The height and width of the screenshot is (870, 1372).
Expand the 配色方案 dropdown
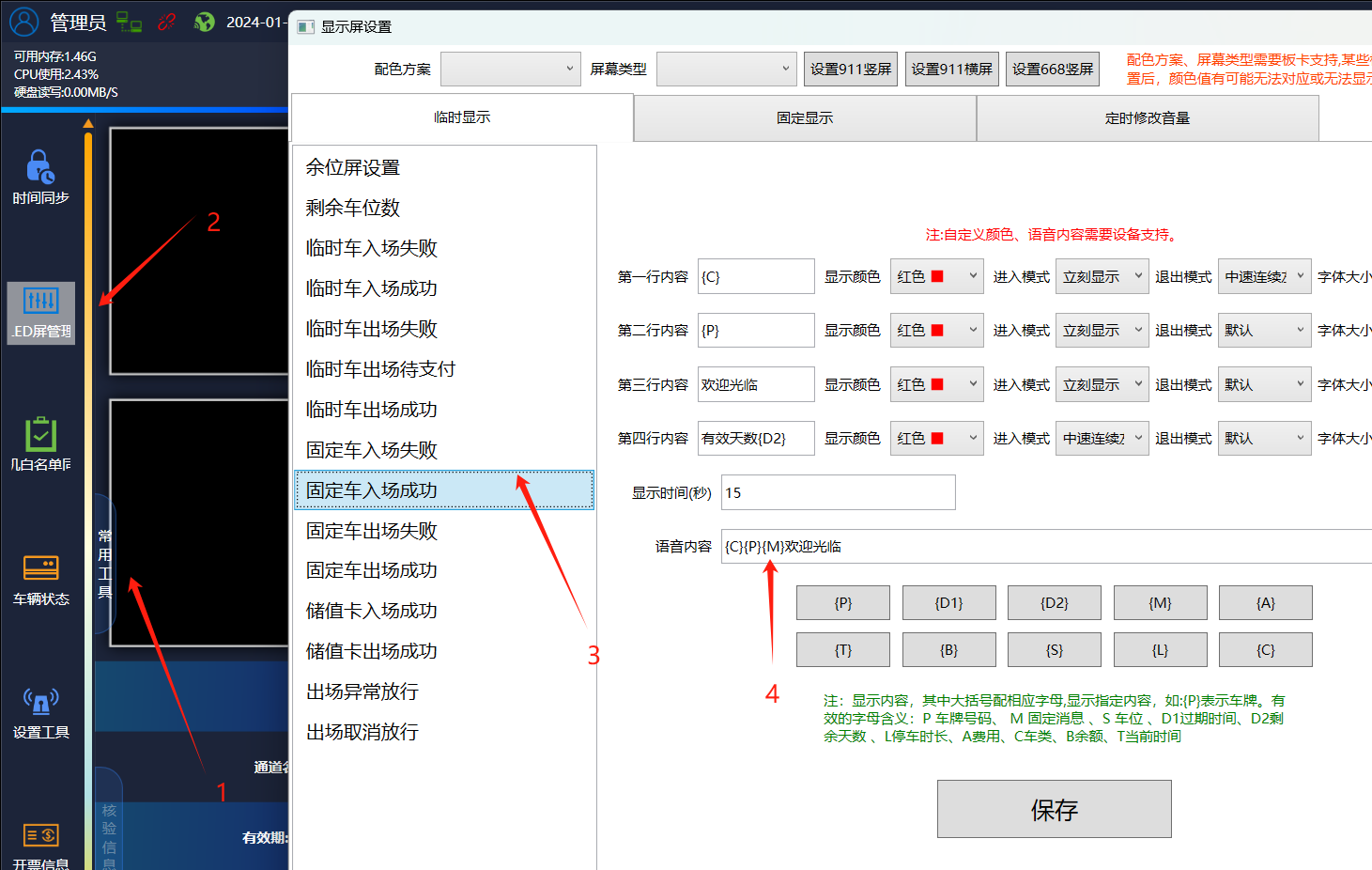511,69
